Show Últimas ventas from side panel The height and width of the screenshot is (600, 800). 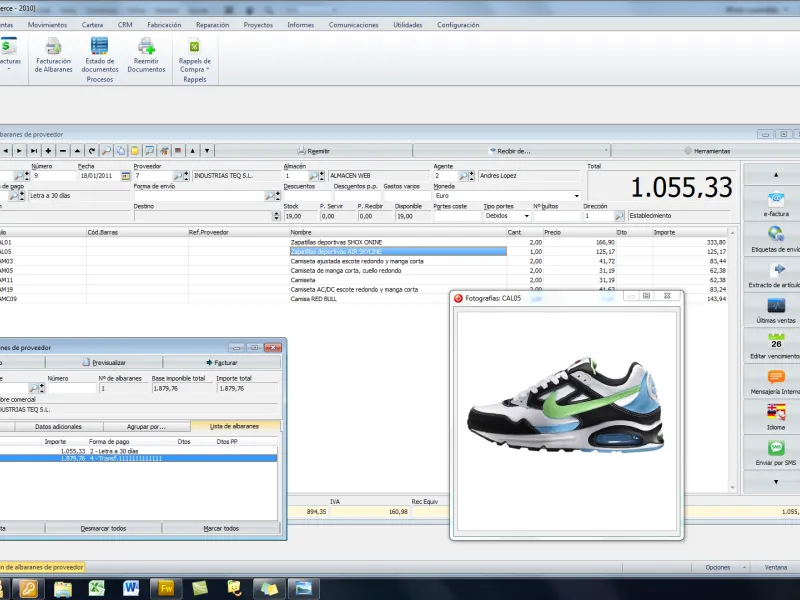click(776, 310)
